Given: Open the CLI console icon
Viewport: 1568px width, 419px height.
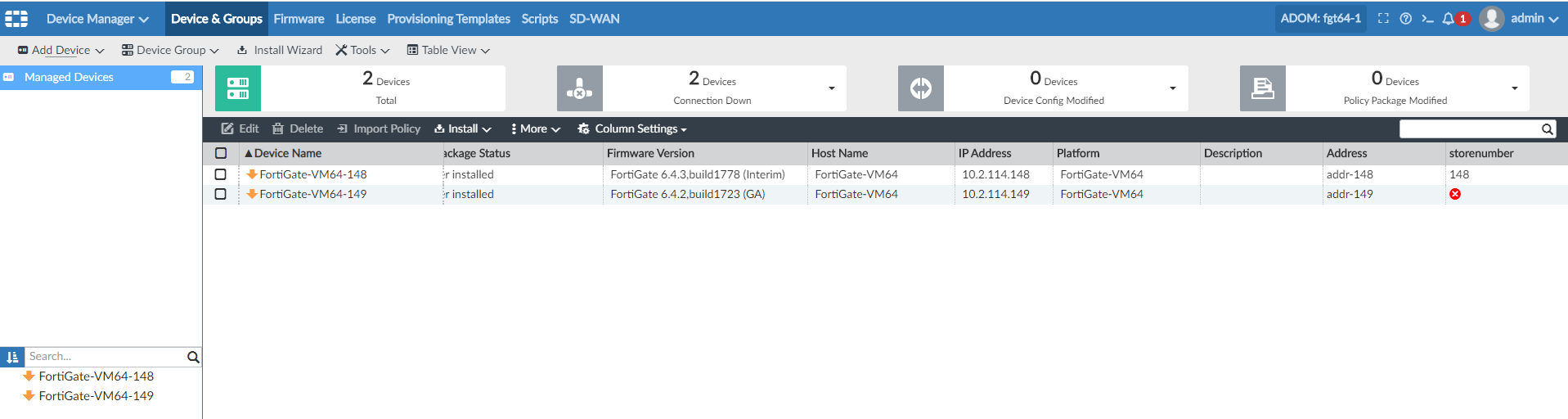Looking at the screenshot, I should pos(1427,18).
